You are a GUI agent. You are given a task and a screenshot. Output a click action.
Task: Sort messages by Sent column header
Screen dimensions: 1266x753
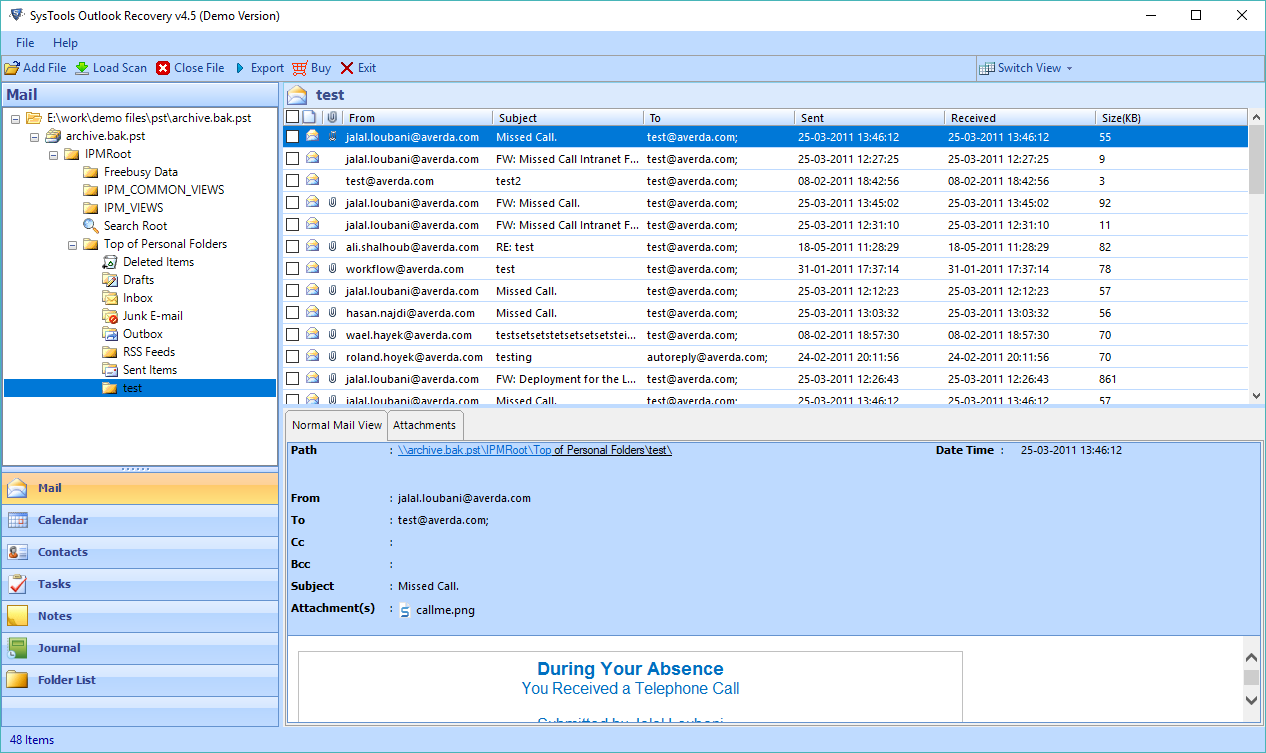[x=869, y=118]
